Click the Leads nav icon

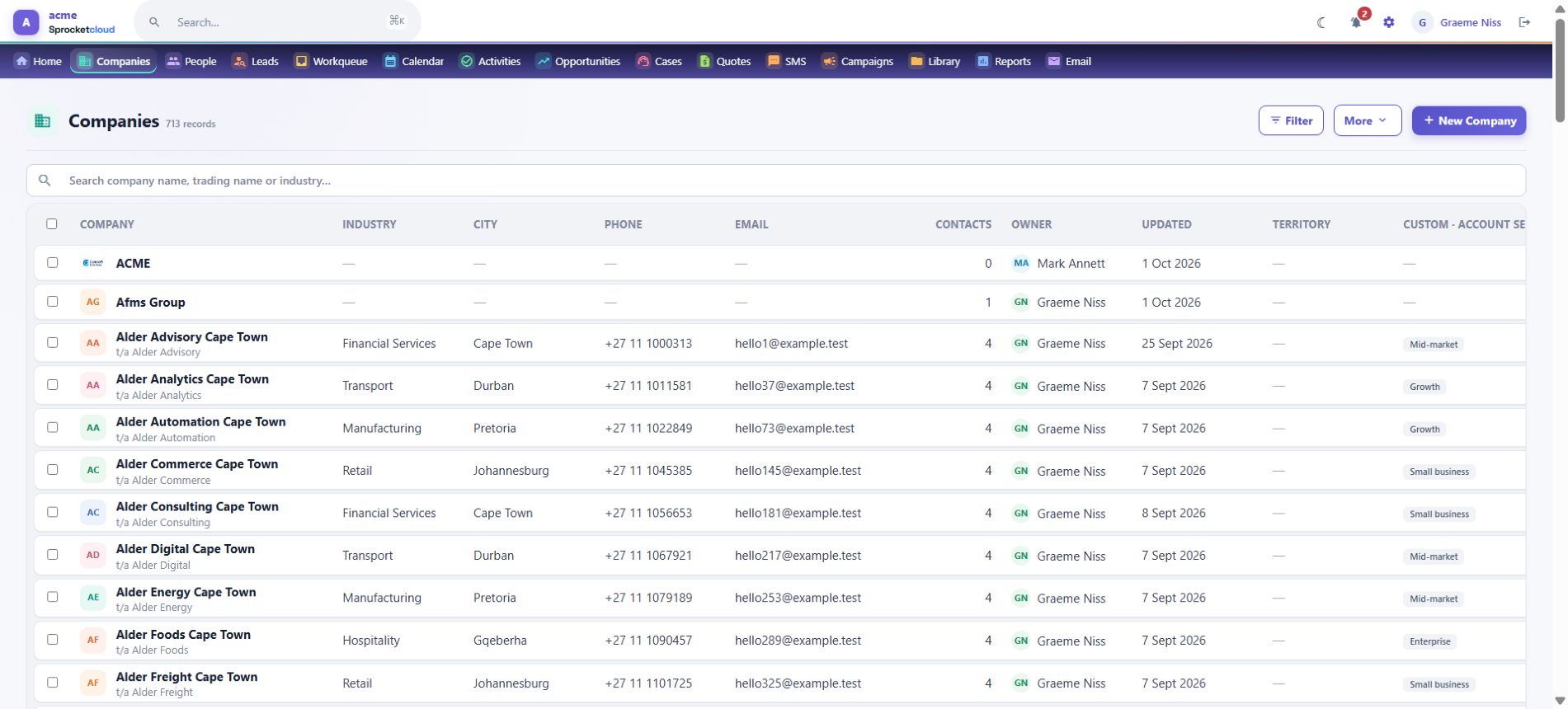[x=239, y=61]
